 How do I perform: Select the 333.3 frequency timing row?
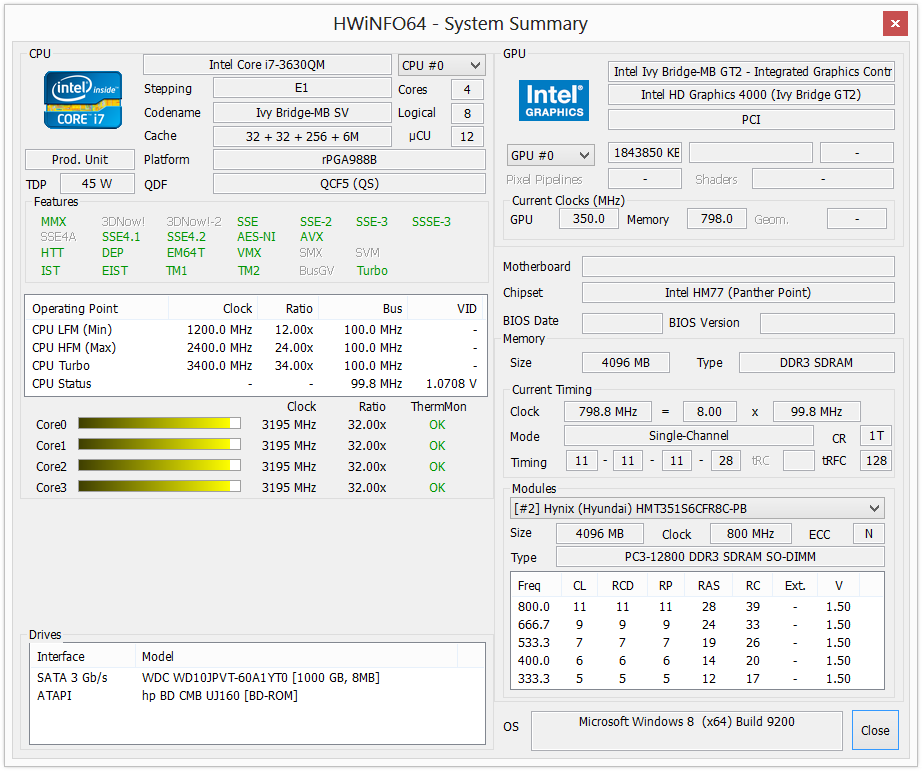click(x=697, y=679)
